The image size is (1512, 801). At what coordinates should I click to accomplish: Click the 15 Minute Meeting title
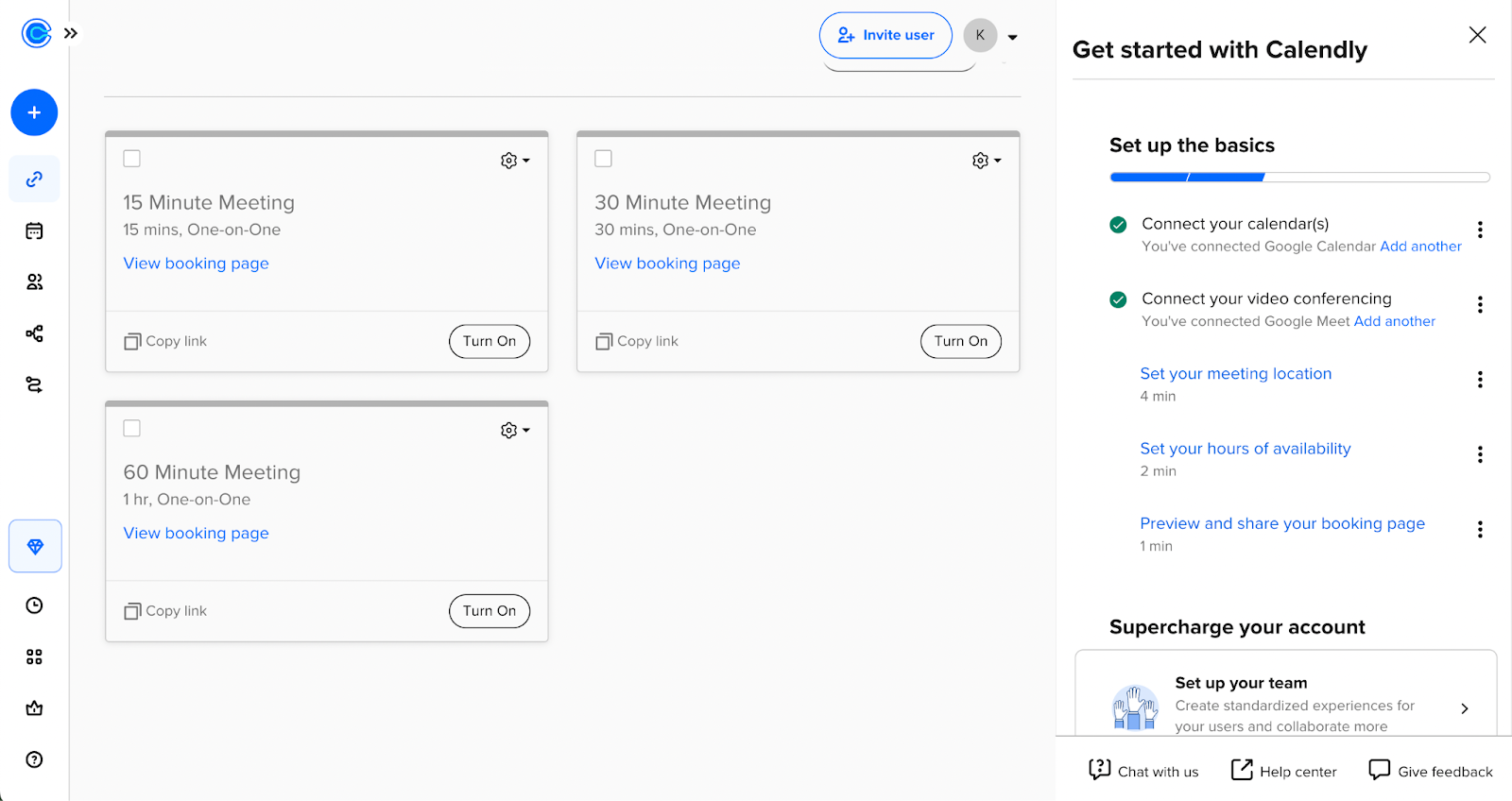coord(209,203)
